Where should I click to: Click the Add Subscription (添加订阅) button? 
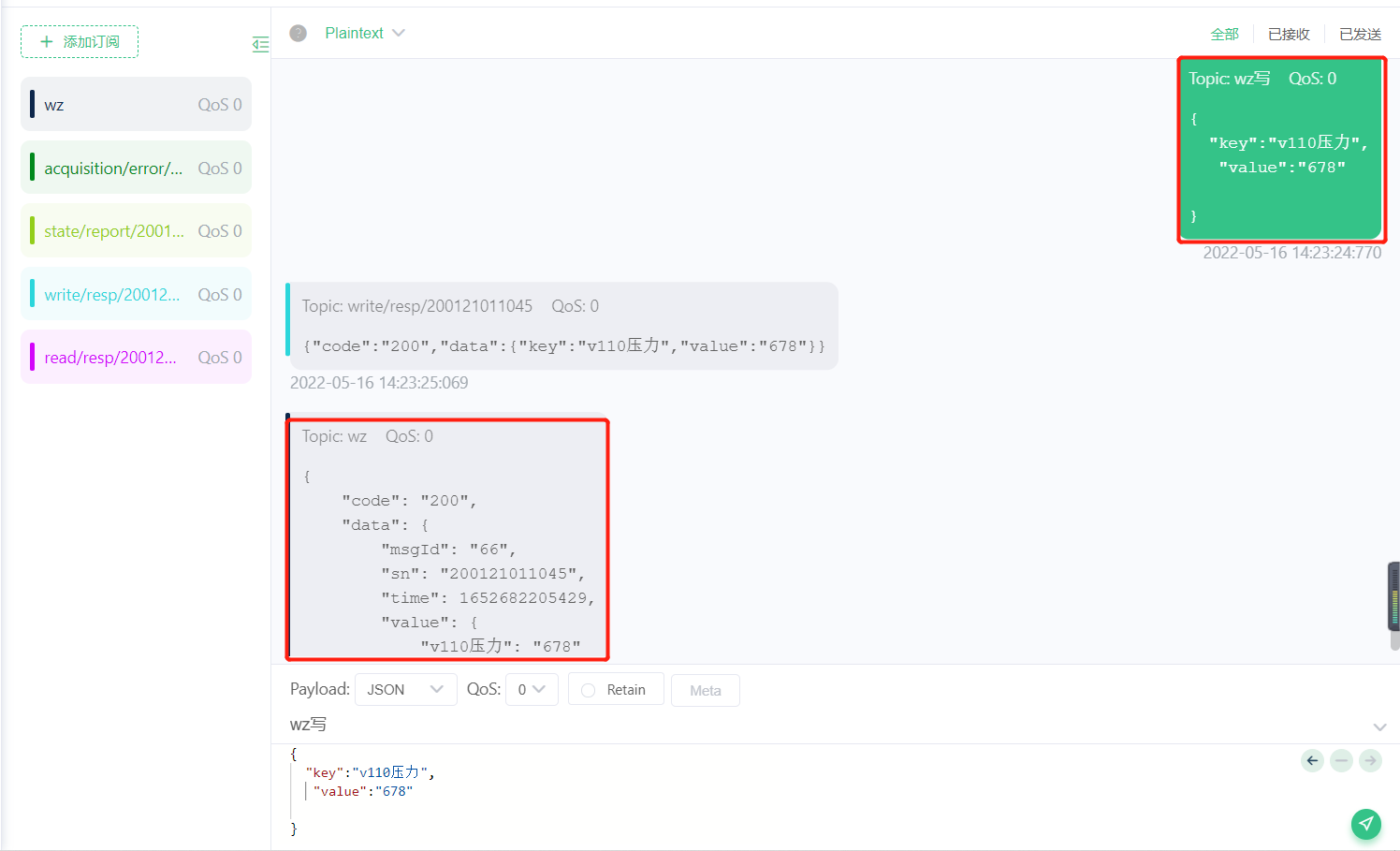click(80, 41)
